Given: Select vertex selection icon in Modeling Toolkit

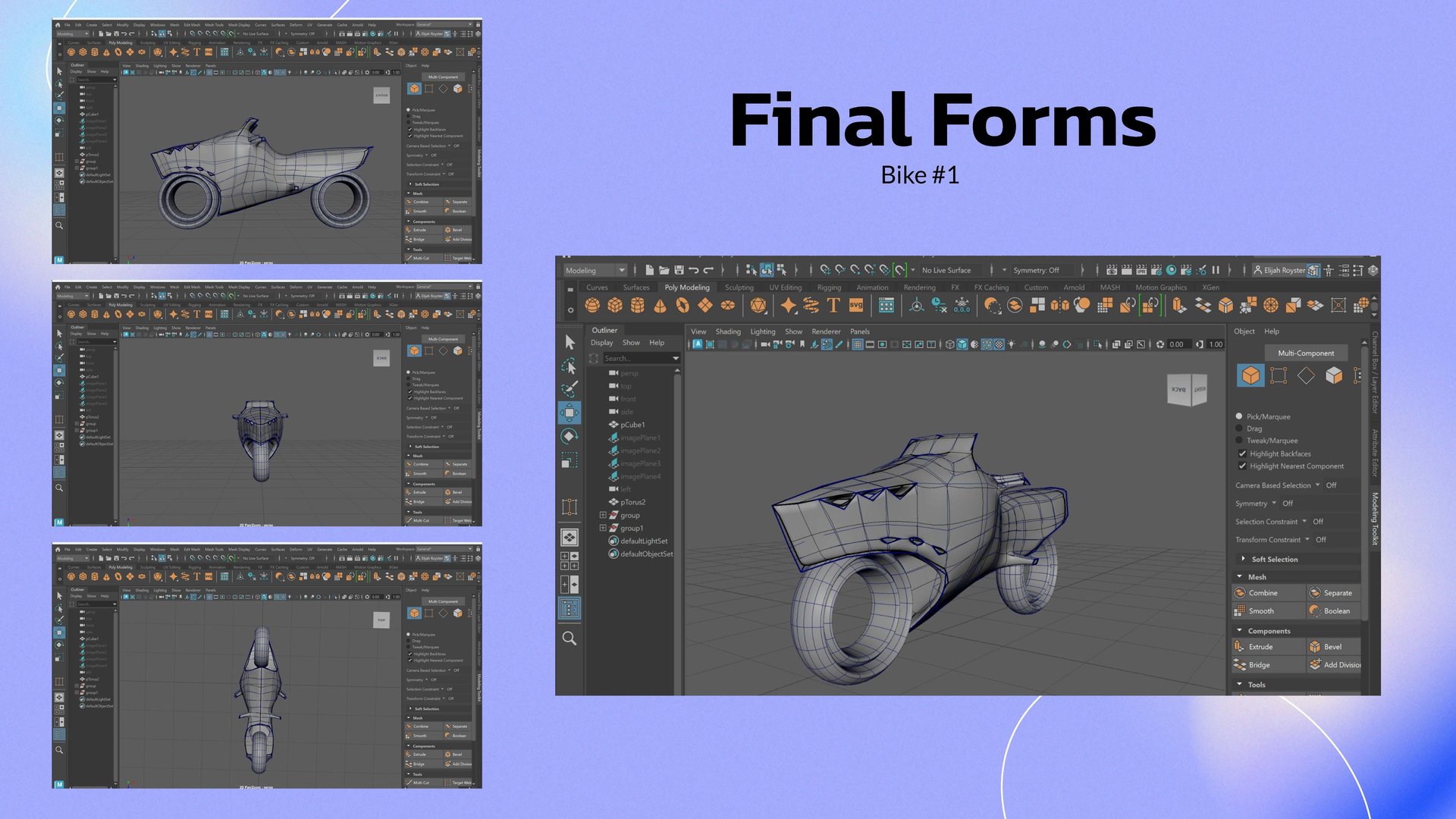Looking at the screenshot, I should [1279, 375].
